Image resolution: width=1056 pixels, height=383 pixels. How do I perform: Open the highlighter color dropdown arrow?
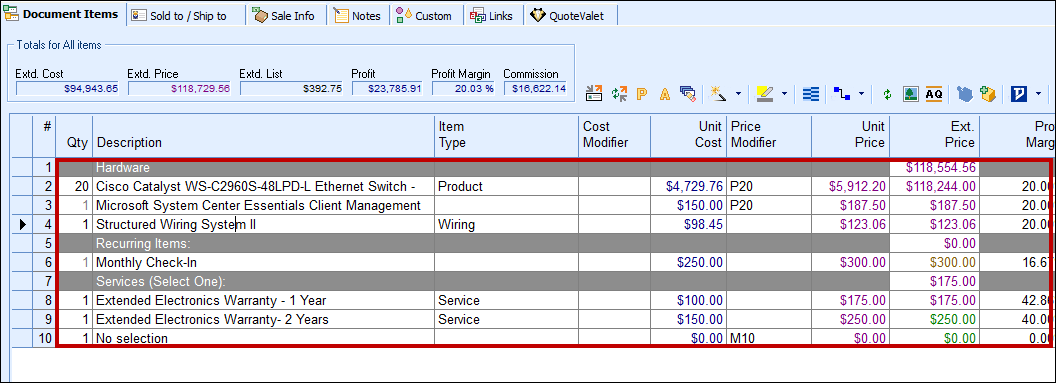(785, 94)
